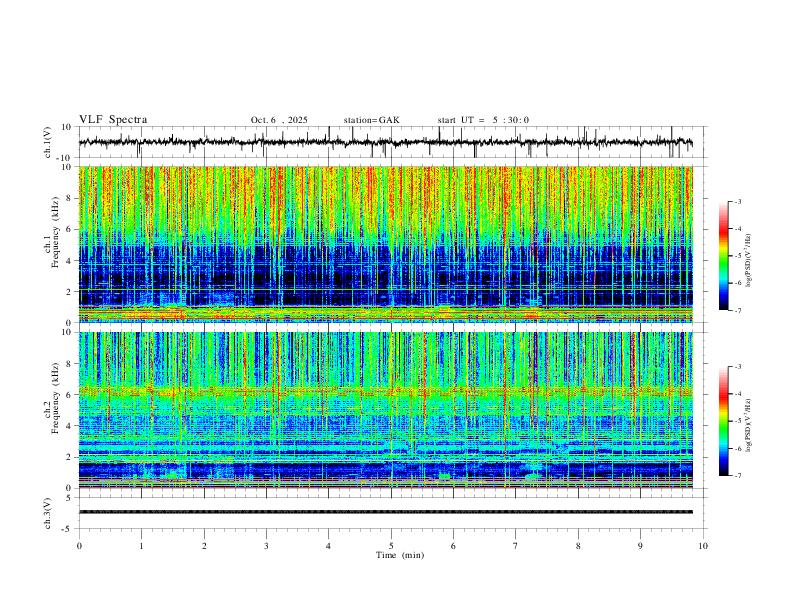Click the time axis tick label '10'
The height and width of the screenshot is (612, 792).
[703, 546]
